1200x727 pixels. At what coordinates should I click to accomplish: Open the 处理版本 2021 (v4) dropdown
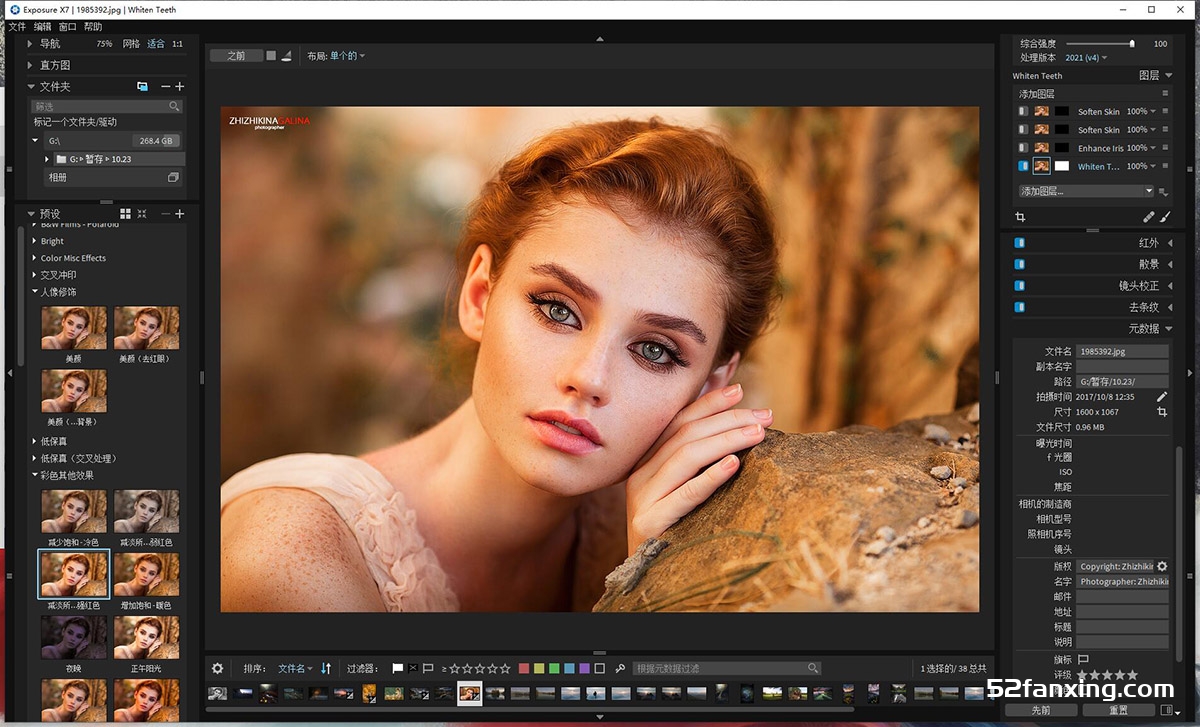(1086, 58)
